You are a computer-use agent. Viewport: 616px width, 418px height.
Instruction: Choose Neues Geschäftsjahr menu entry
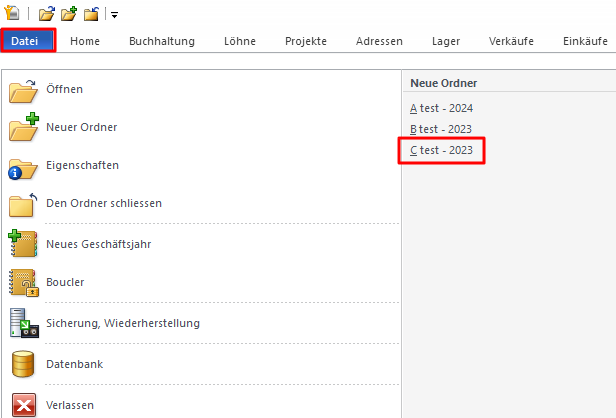tap(86, 245)
